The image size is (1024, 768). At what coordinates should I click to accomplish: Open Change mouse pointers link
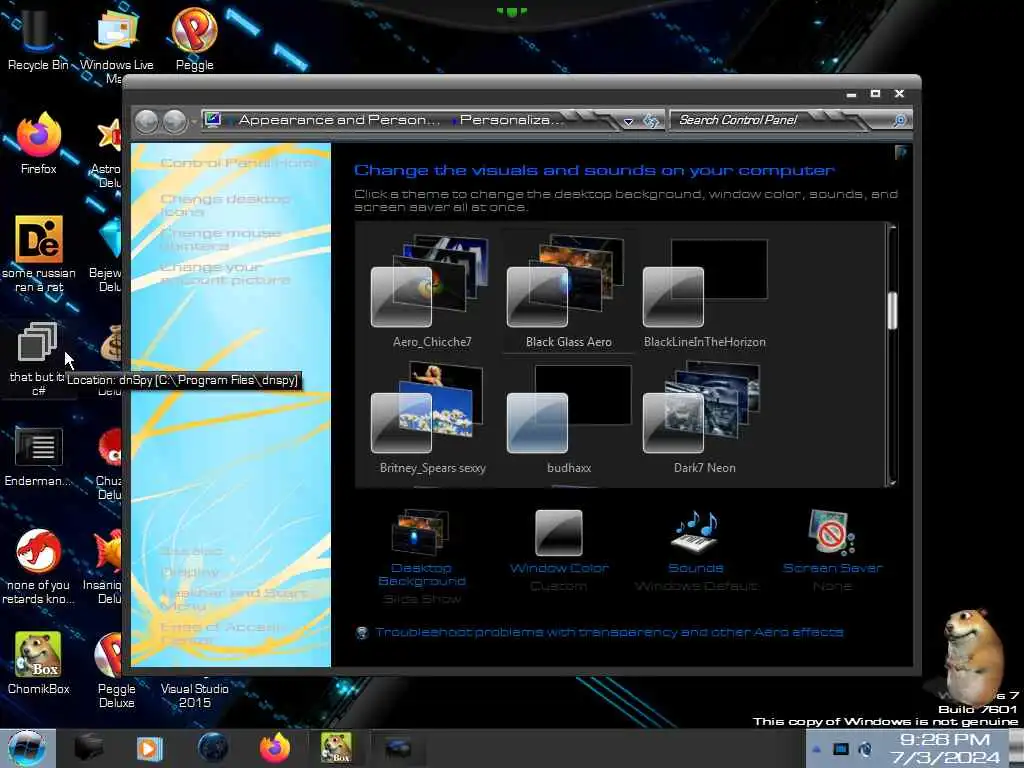coord(220,239)
